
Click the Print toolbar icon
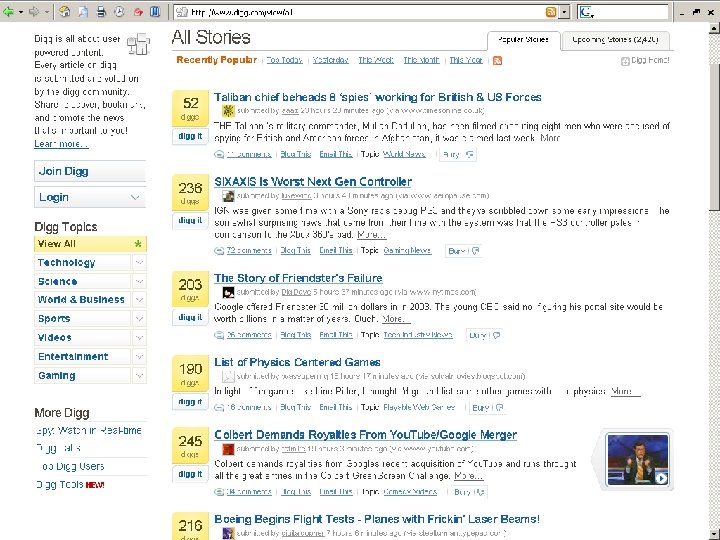(101, 12)
